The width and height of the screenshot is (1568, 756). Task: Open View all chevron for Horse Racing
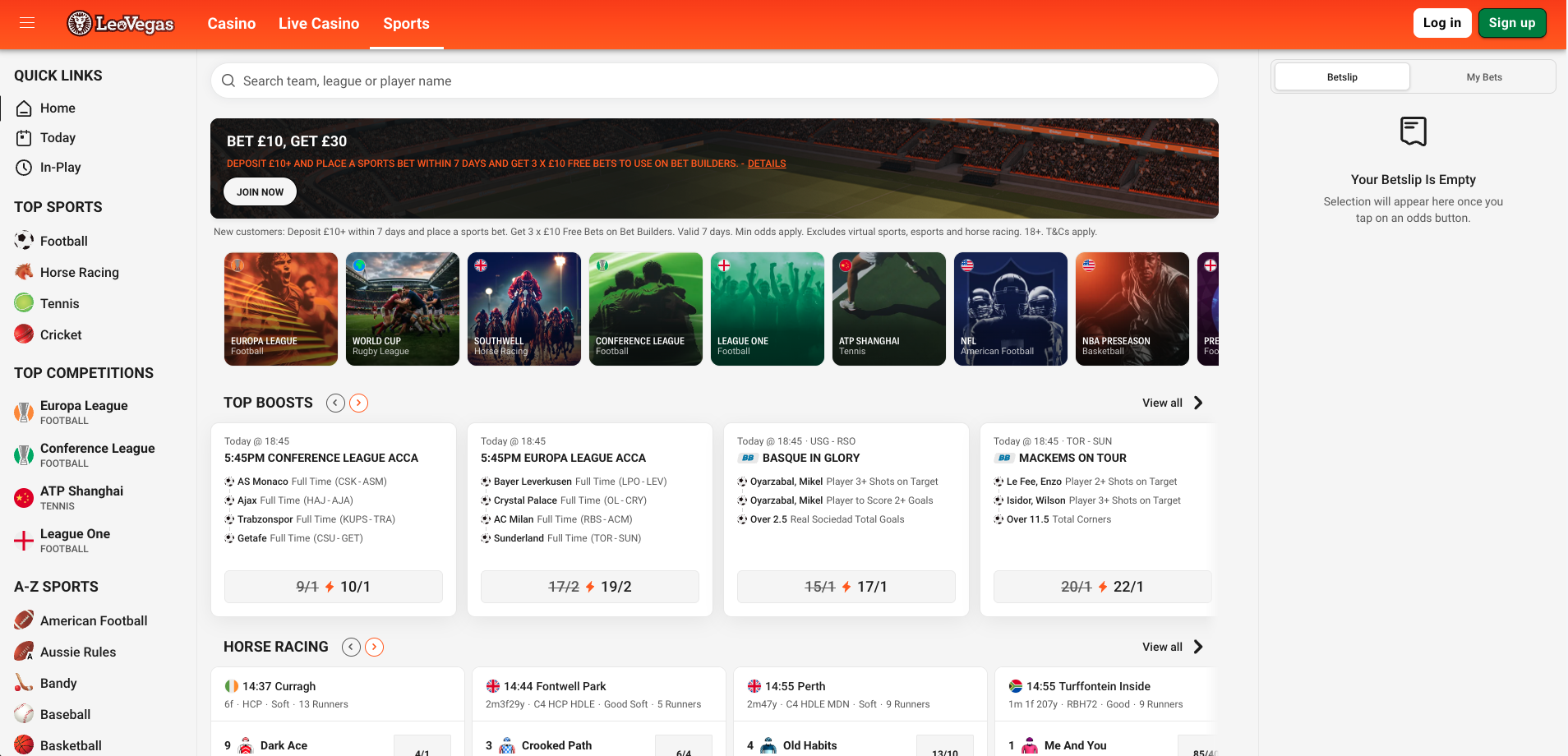1198,647
